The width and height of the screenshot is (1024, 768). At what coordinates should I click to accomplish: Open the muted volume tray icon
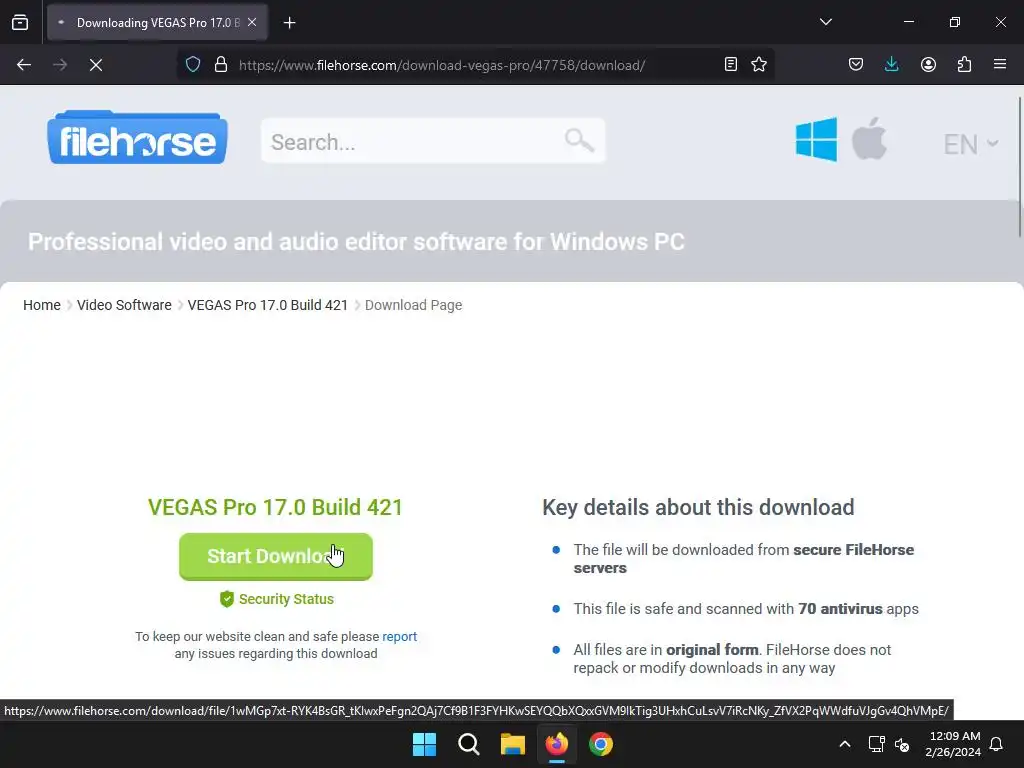pos(902,744)
